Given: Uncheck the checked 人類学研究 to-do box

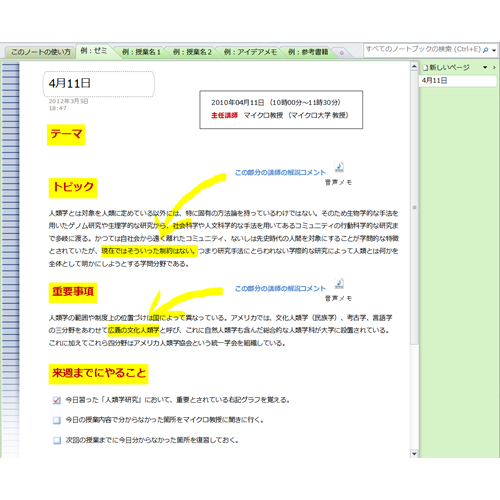Looking at the screenshot, I should click(x=57, y=400).
